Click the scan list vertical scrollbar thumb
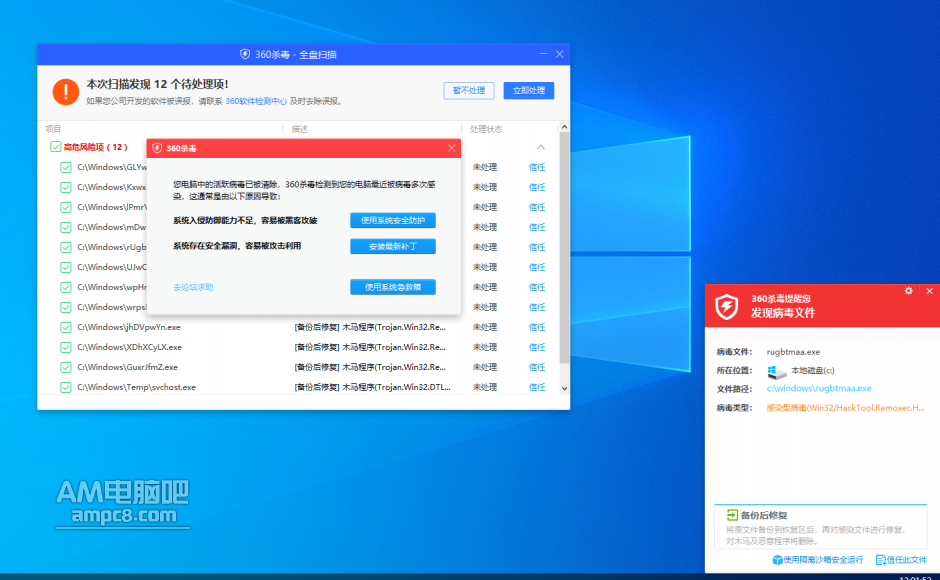The image size is (940, 580). coord(564,247)
